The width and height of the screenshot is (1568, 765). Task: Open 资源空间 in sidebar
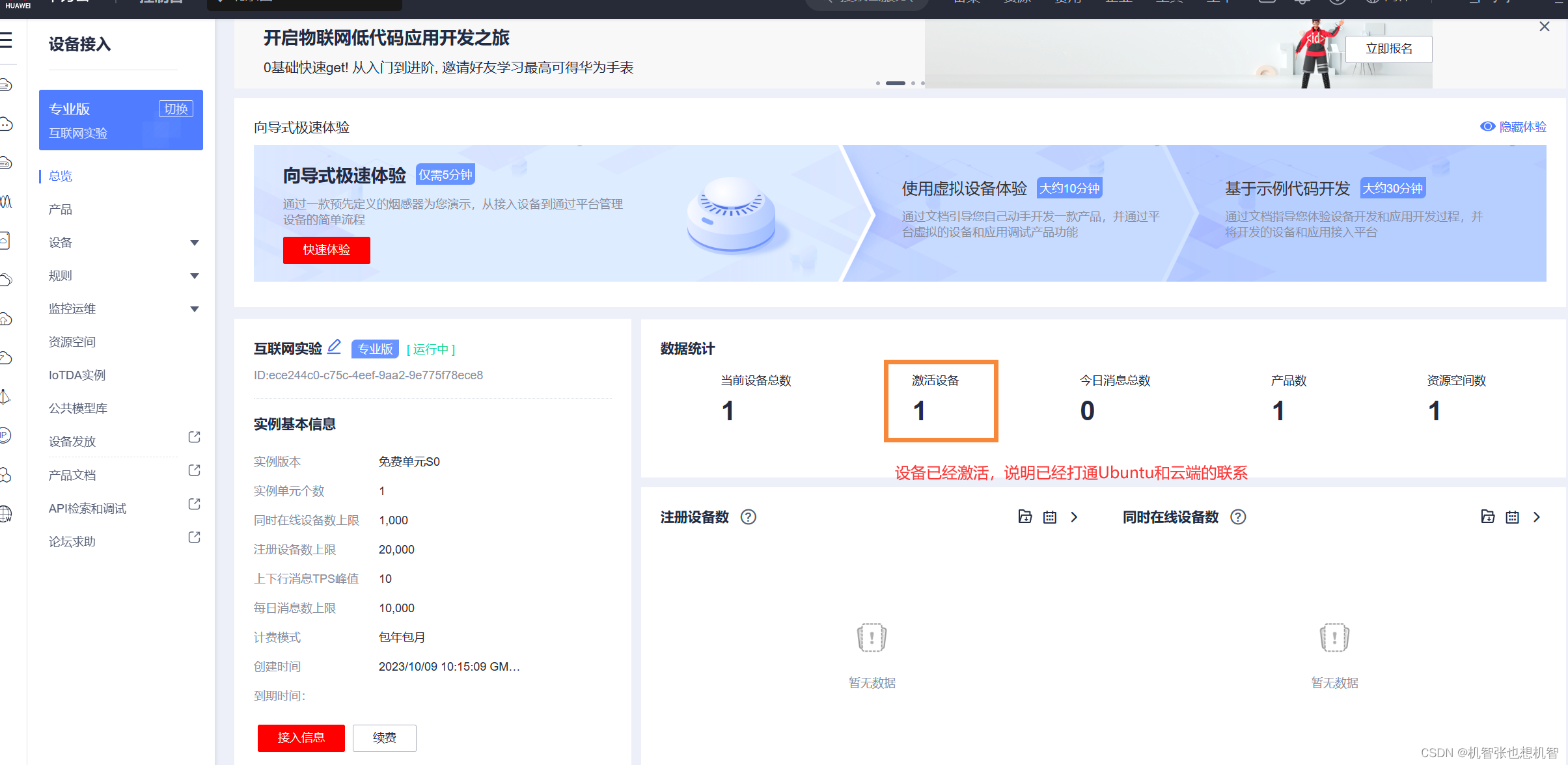[x=72, y=342]
